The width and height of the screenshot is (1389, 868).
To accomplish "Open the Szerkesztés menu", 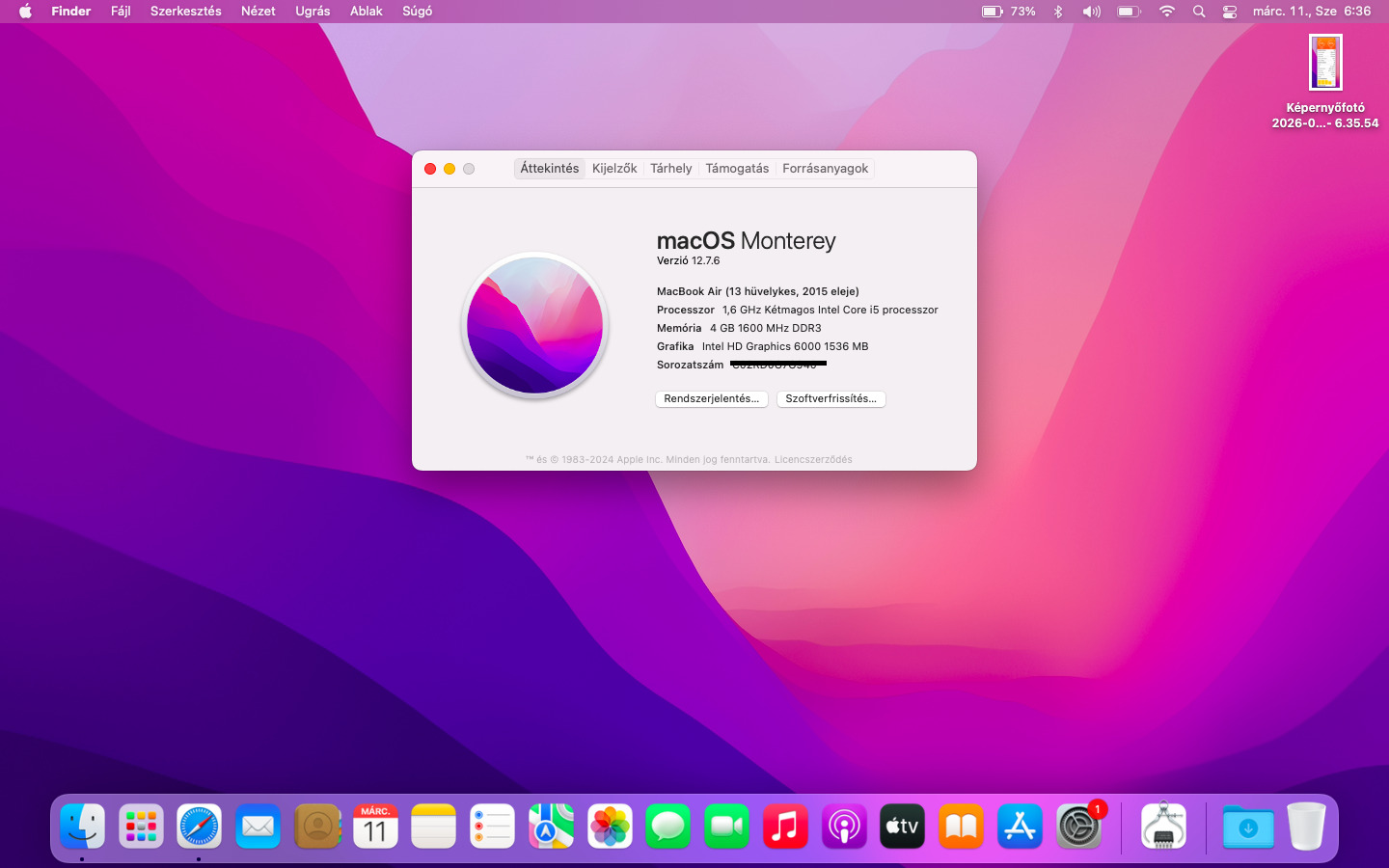I will [186, 12].
